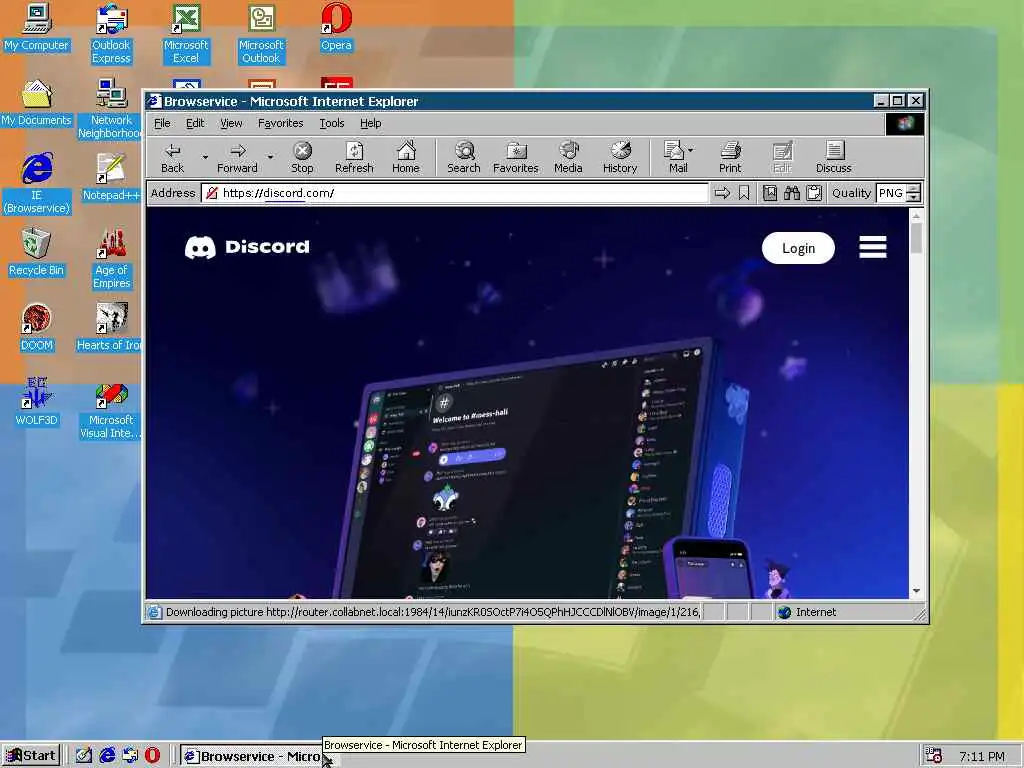Show browsing History
This screenshot has height=768, width=1024.
(x=620, y=157)
